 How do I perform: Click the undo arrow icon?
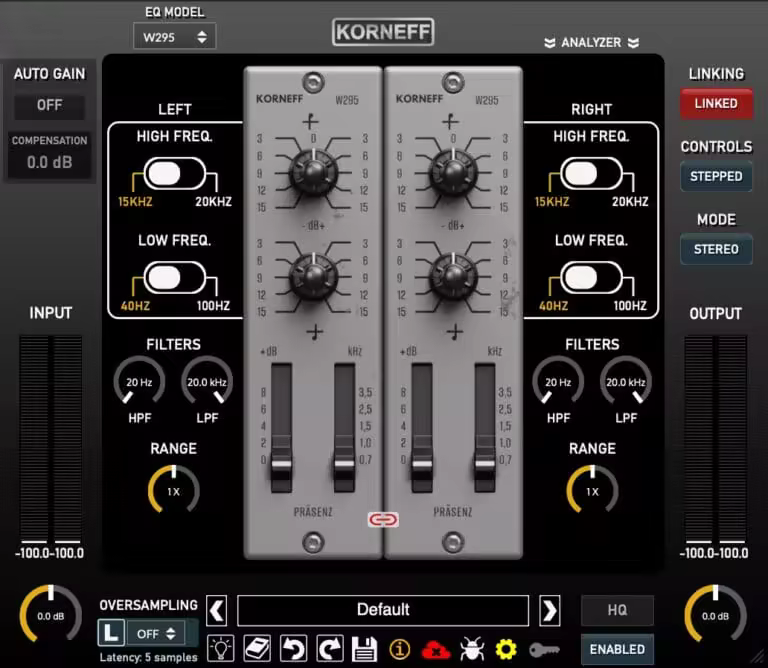pyautogui.click(x=293, y=648)
